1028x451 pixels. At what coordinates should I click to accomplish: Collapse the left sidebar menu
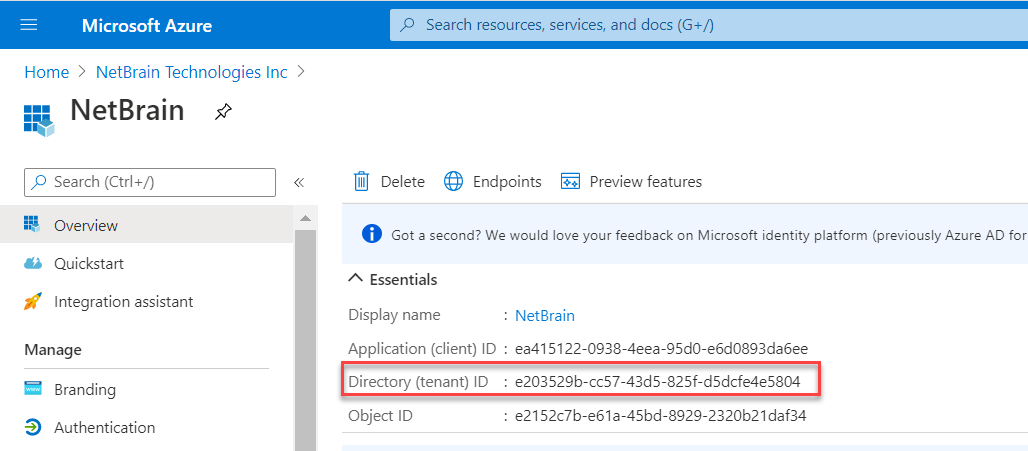tap(298, 182)
